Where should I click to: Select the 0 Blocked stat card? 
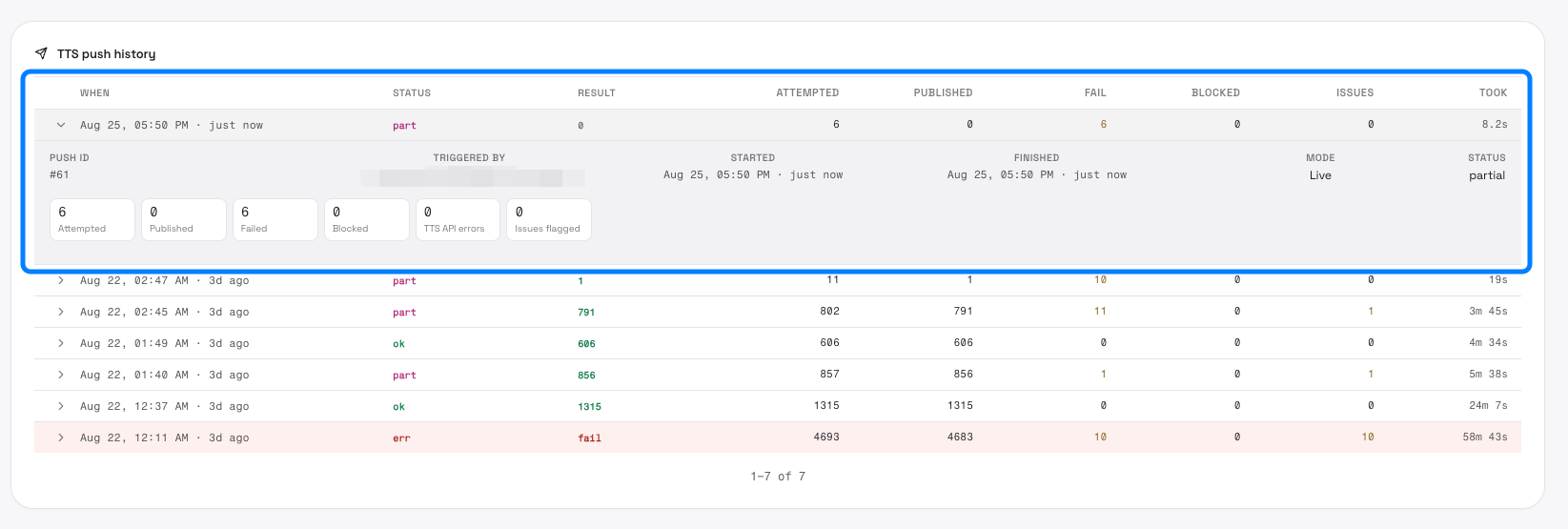367,220
